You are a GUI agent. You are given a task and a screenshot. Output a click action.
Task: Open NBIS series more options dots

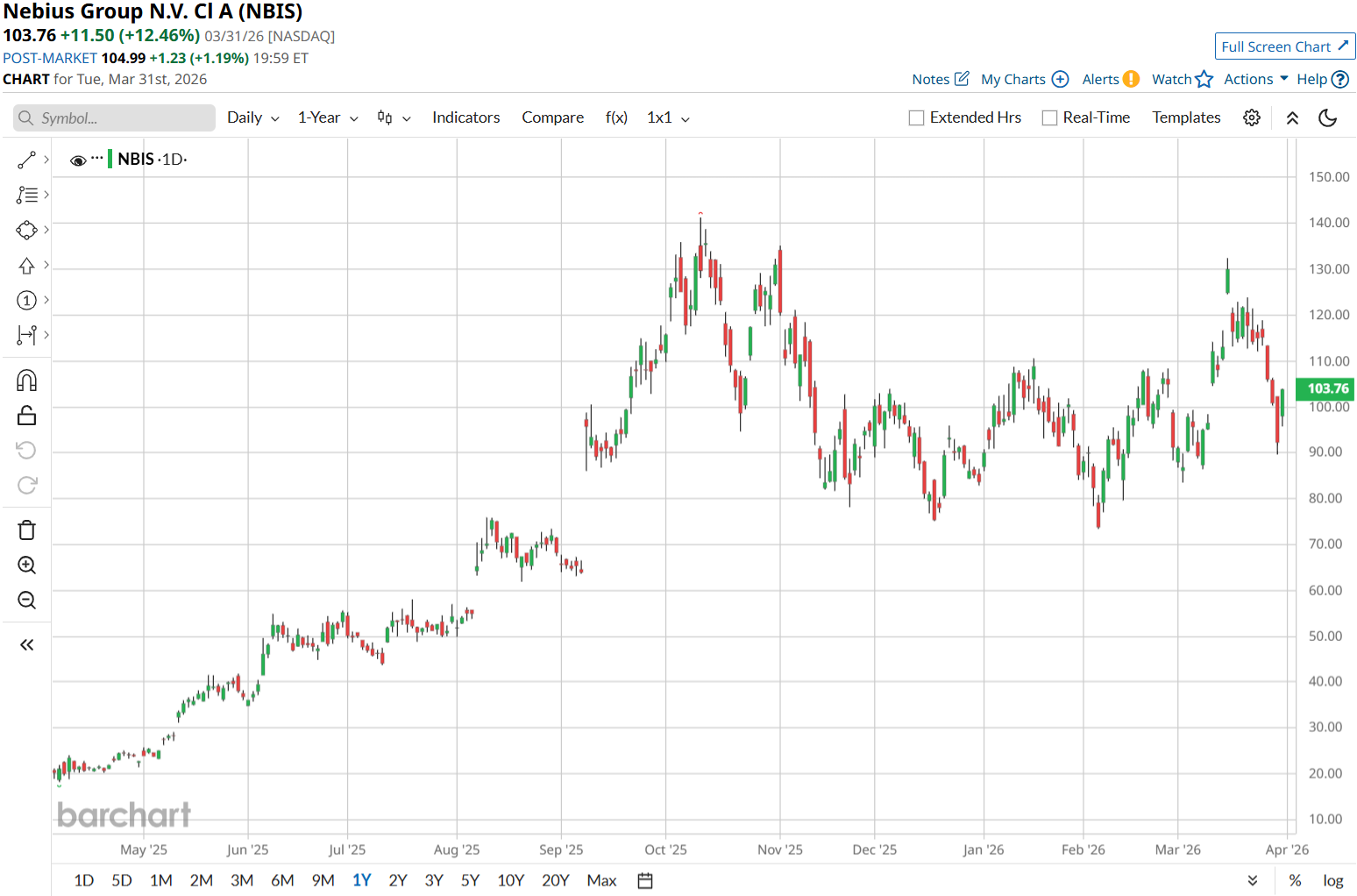click(97, 159)
